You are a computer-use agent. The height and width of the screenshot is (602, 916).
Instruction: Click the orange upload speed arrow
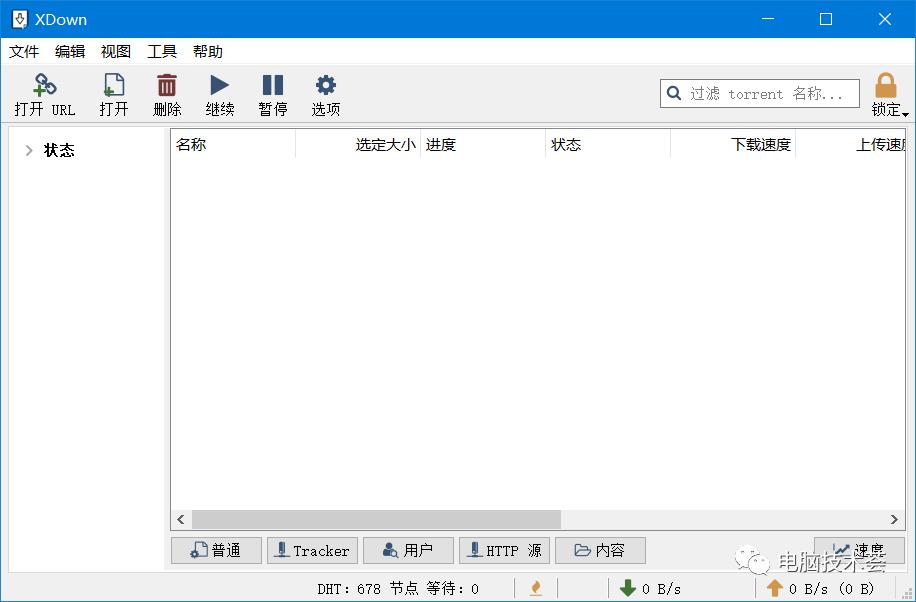click(x=774, y=588)
